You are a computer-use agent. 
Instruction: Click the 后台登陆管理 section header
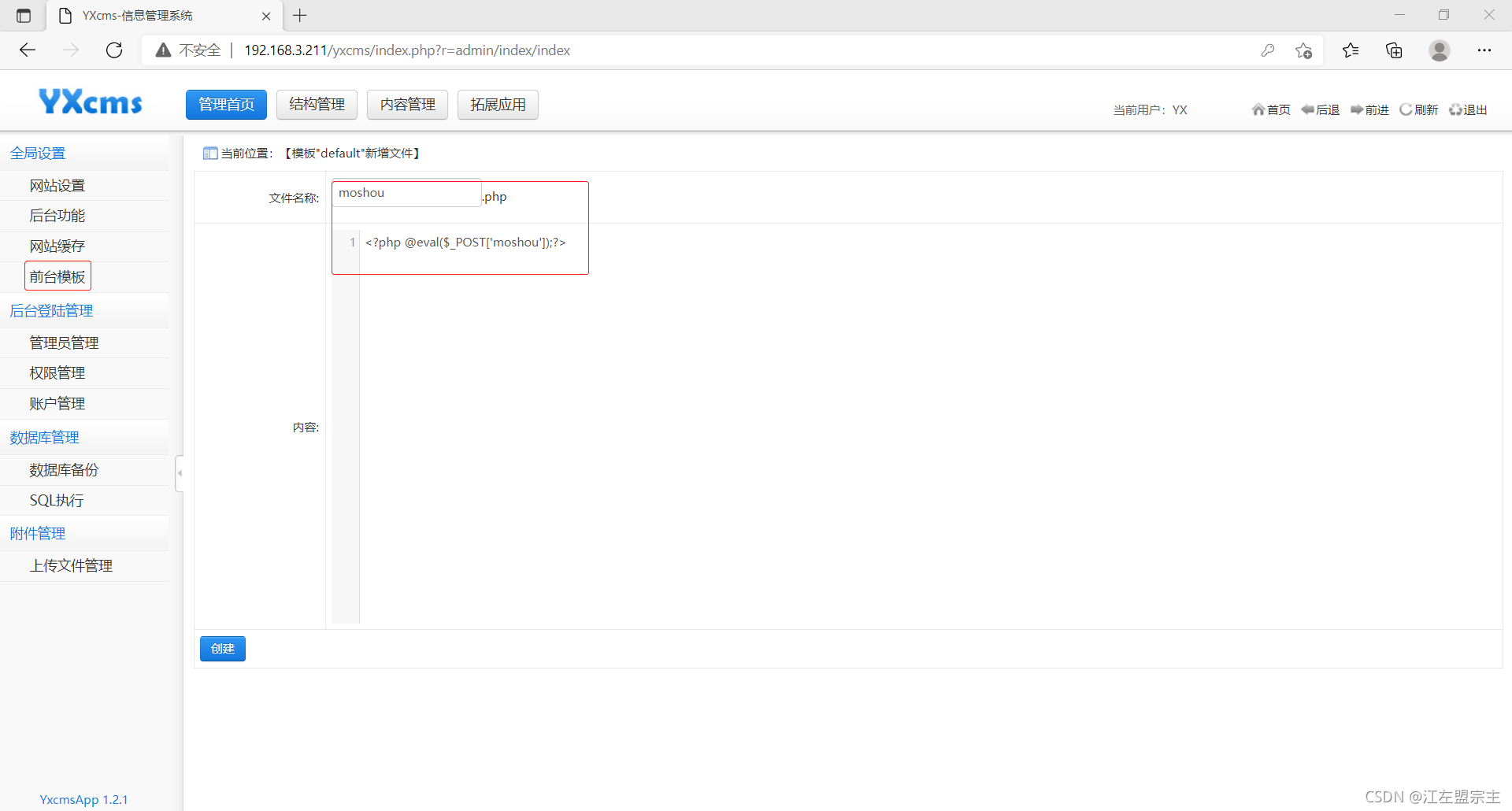(x=51, y=311)
